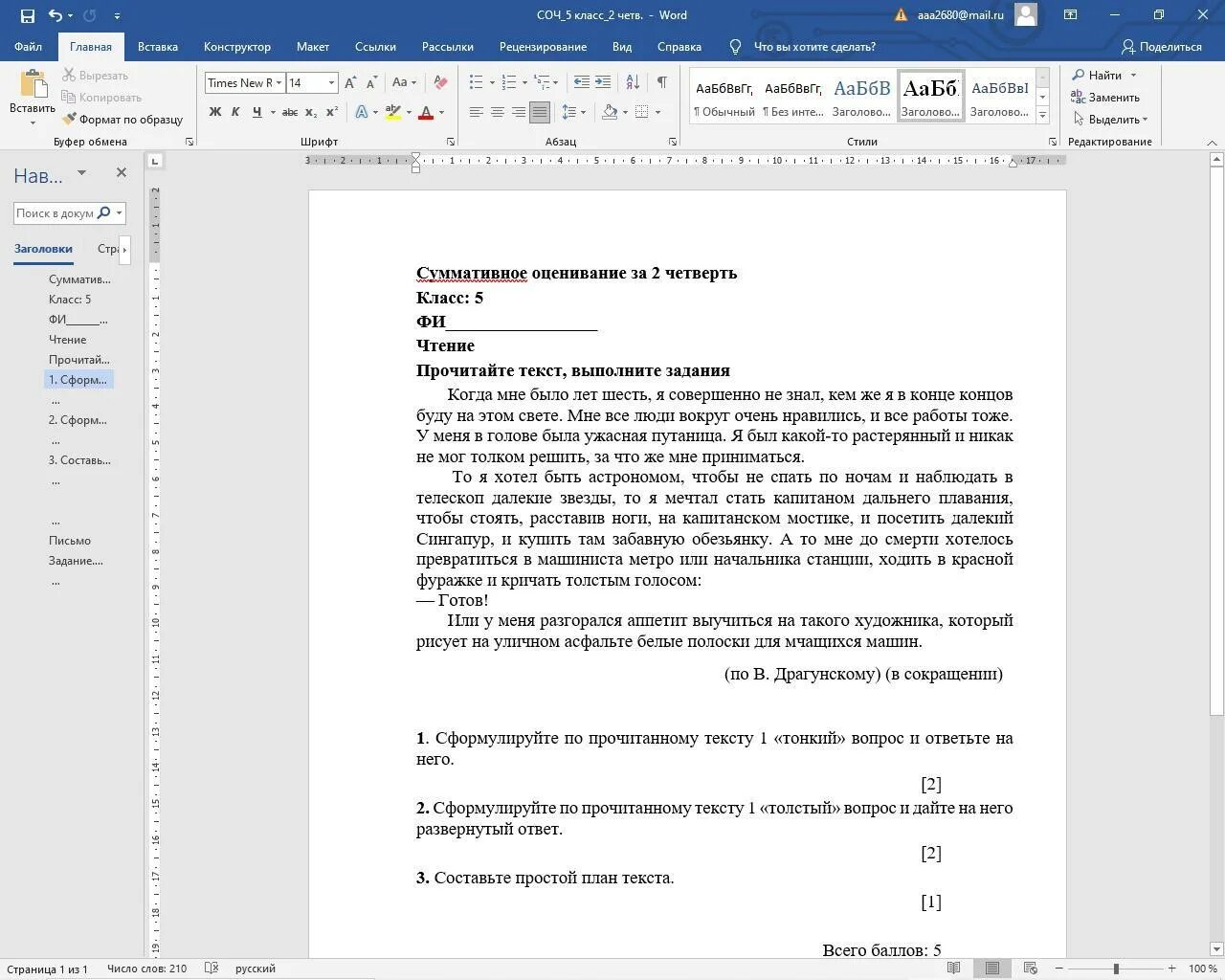Switch to Ссылки ribbon tab
The image size is (1225, 980).
[375, 46]
